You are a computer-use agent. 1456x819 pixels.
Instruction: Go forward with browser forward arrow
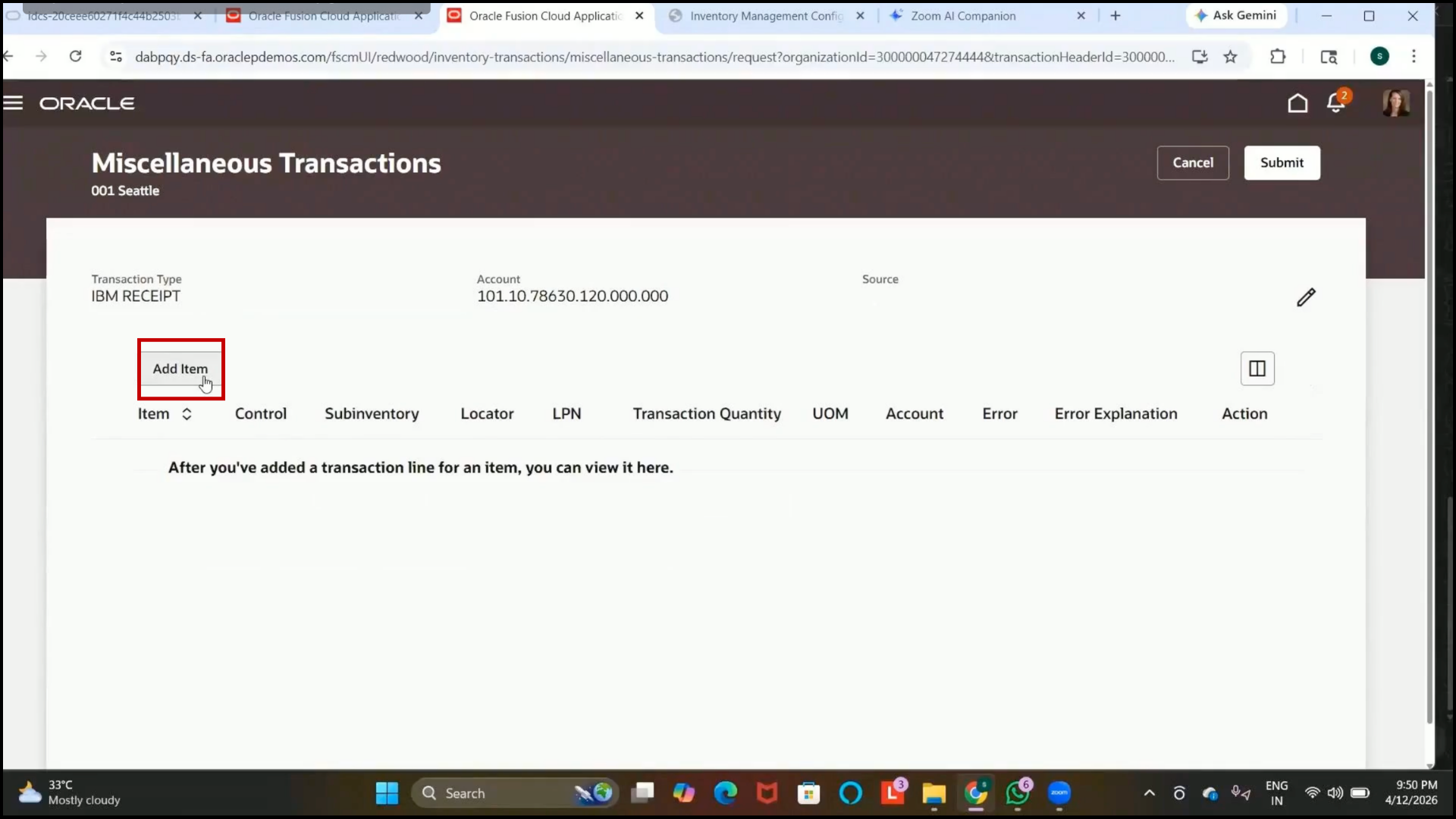(x=41, y=56)
